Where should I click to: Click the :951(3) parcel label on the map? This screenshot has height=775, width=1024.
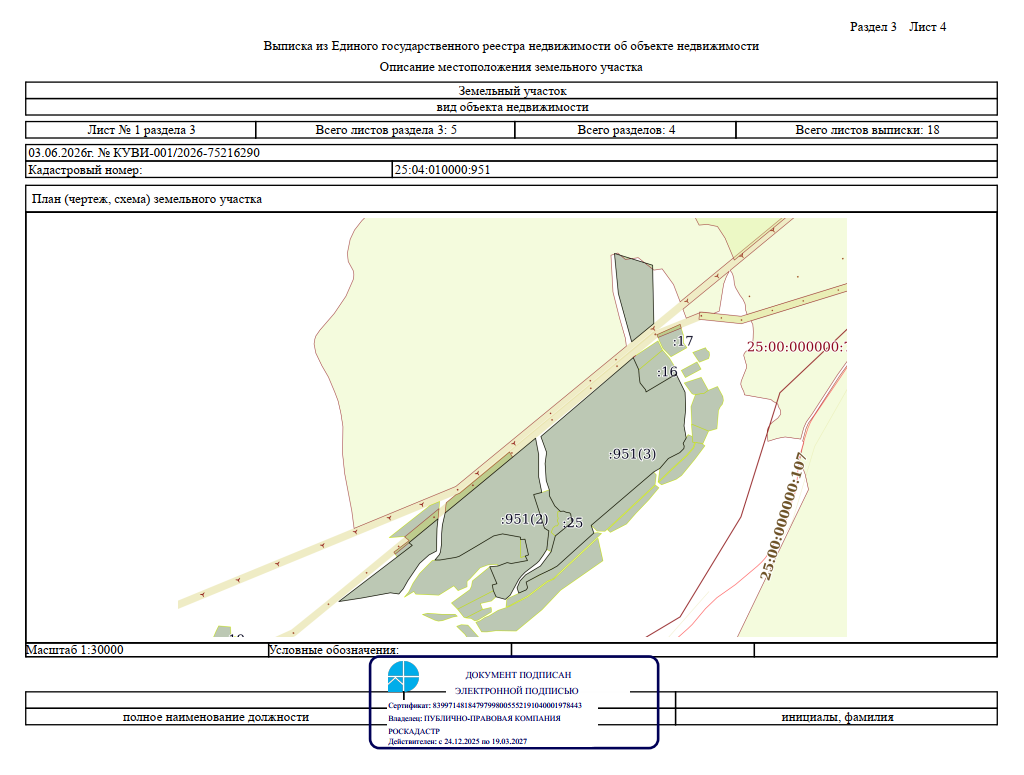632,454
